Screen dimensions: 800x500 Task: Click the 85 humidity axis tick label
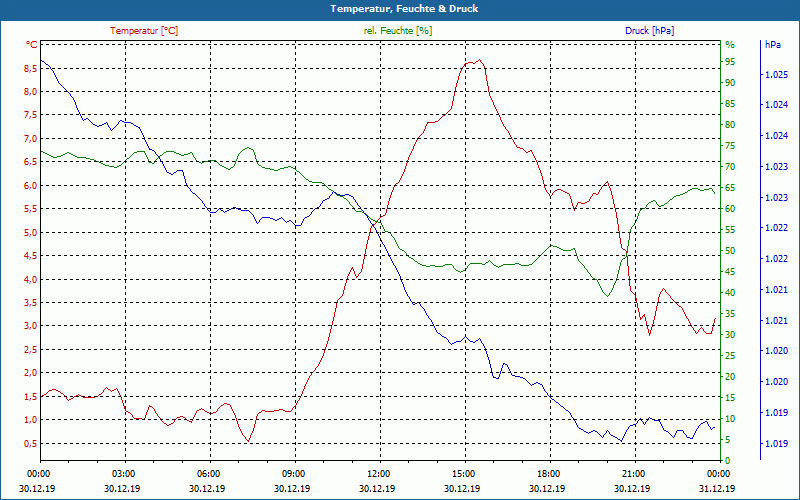click(x=730, y=104)
